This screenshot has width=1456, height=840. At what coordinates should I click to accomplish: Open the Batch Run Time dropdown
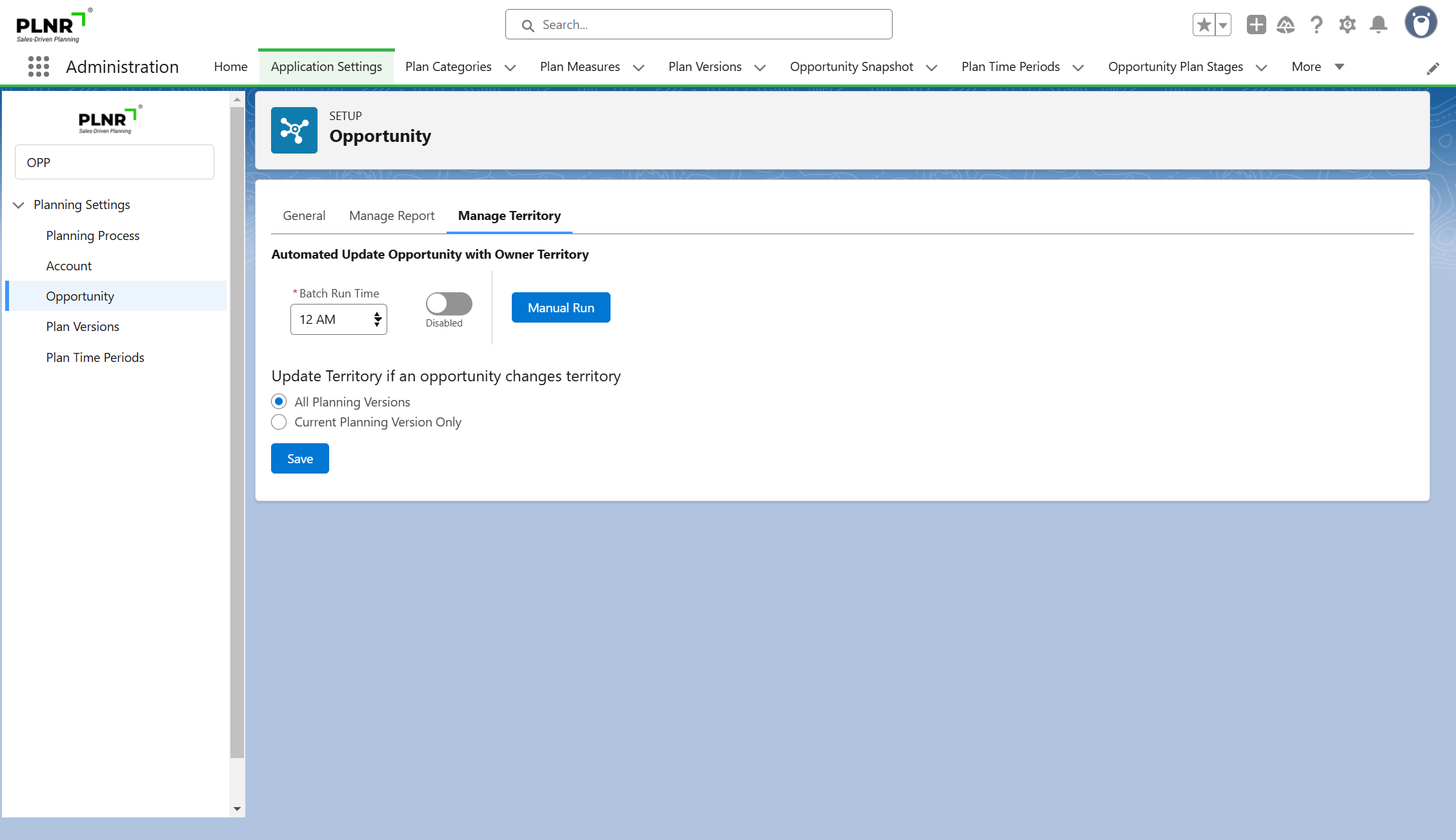(x=338, y=319)
